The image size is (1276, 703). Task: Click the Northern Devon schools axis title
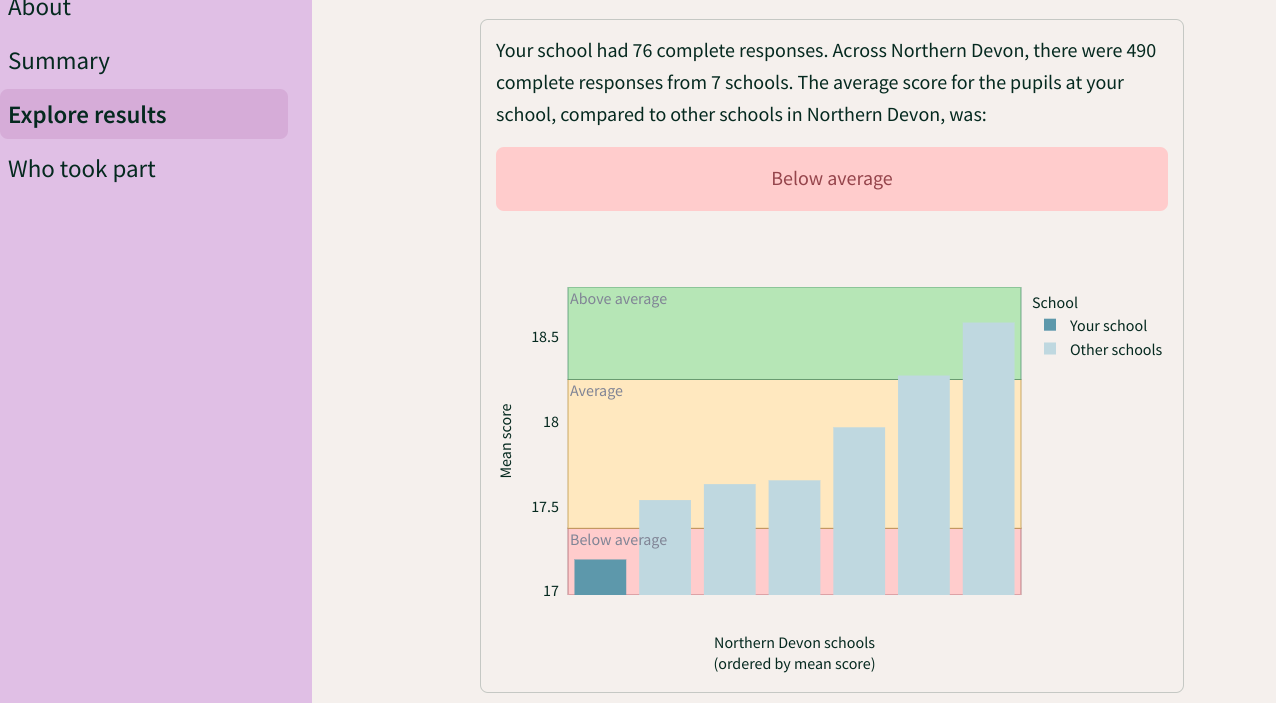794,643
